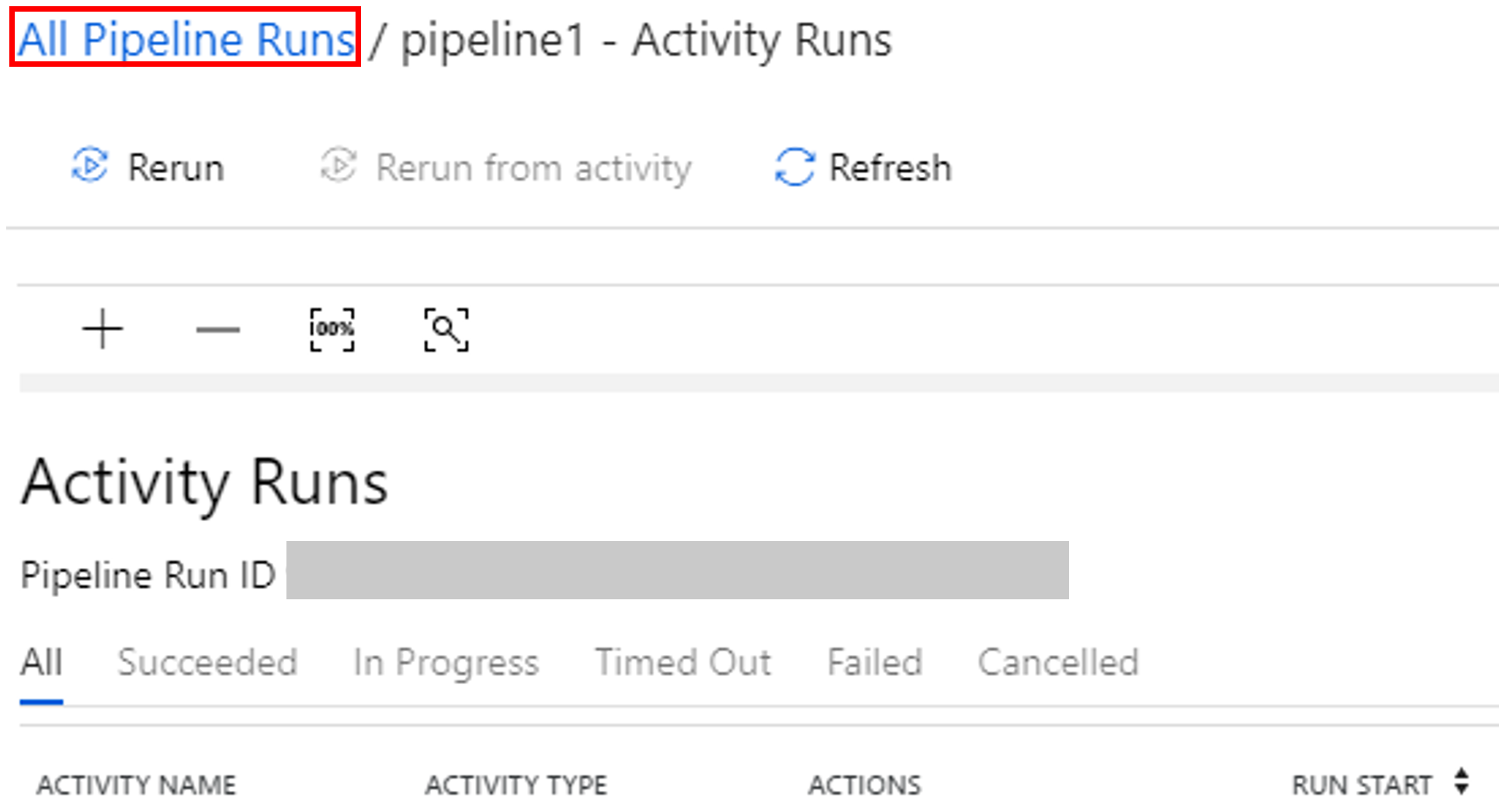The image size is (1499, 812).
Task: Click the ACTIVITY NAME column header
Action: [137, 784]
